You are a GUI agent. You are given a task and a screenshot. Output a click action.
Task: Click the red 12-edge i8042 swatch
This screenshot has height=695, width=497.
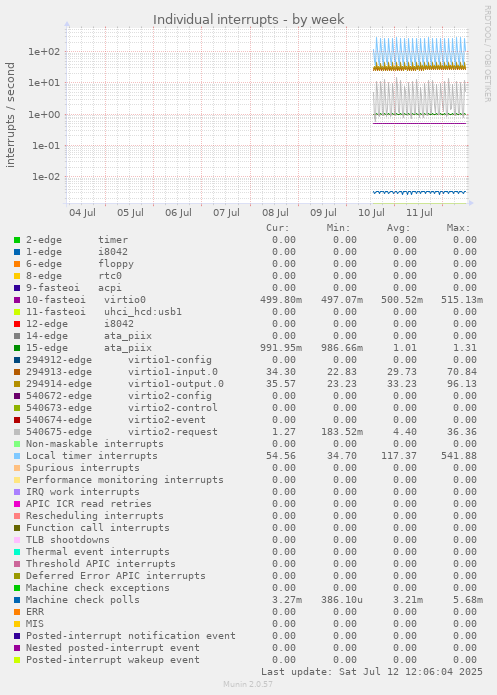tap(17, 324)
